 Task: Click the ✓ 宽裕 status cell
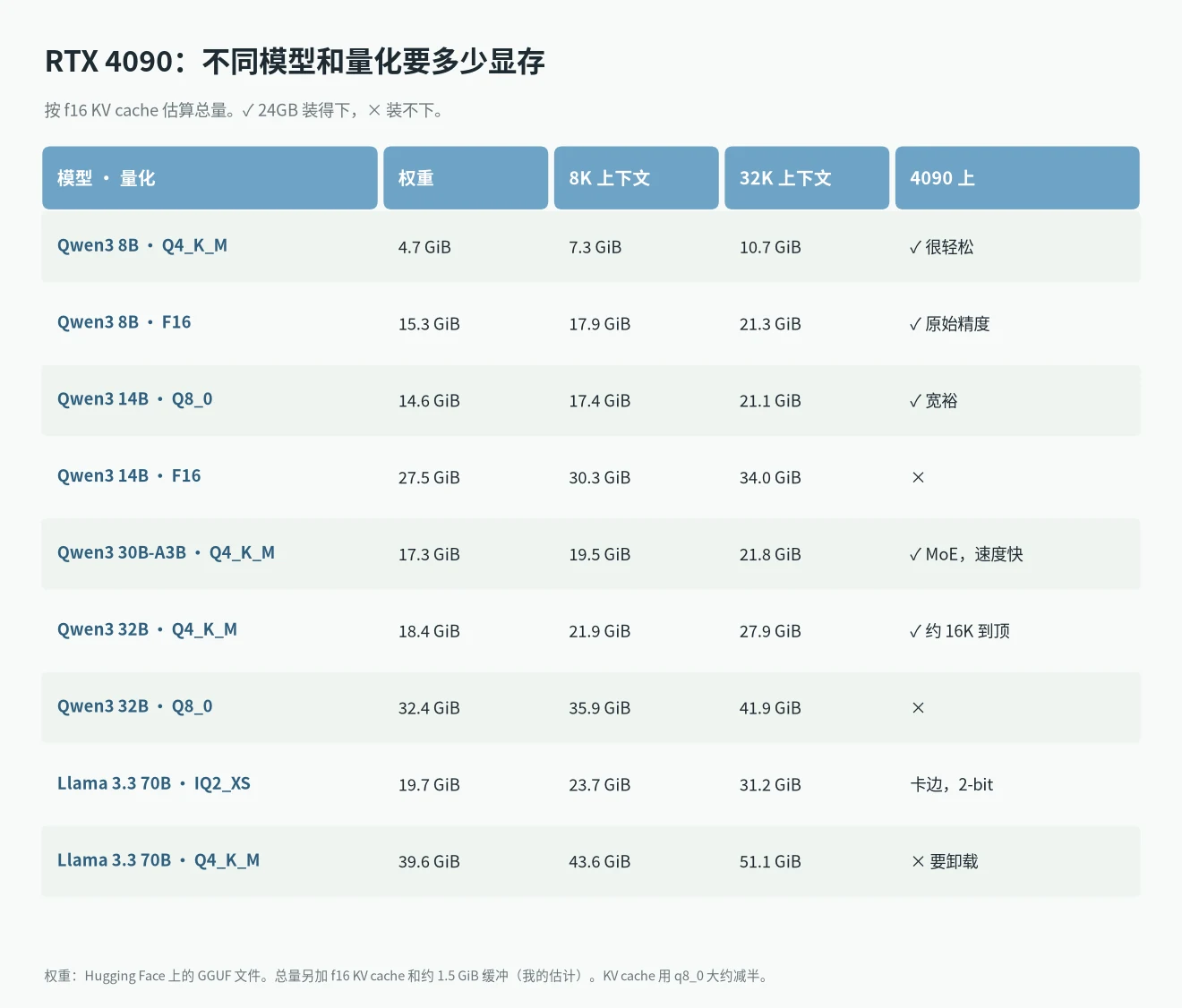(934, 401)
